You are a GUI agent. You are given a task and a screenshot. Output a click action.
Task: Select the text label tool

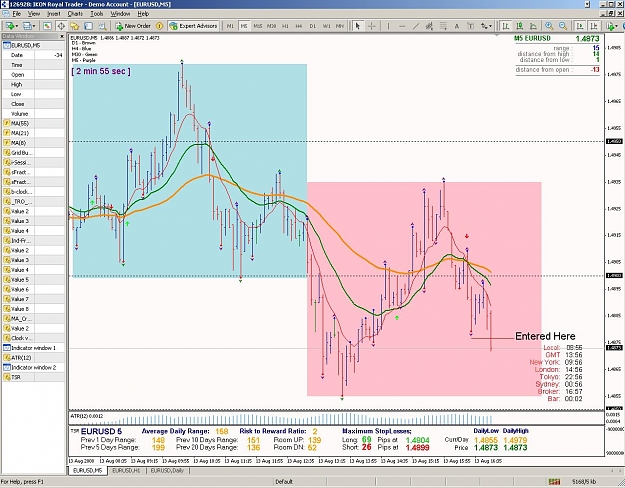click(x=470, y=26)
